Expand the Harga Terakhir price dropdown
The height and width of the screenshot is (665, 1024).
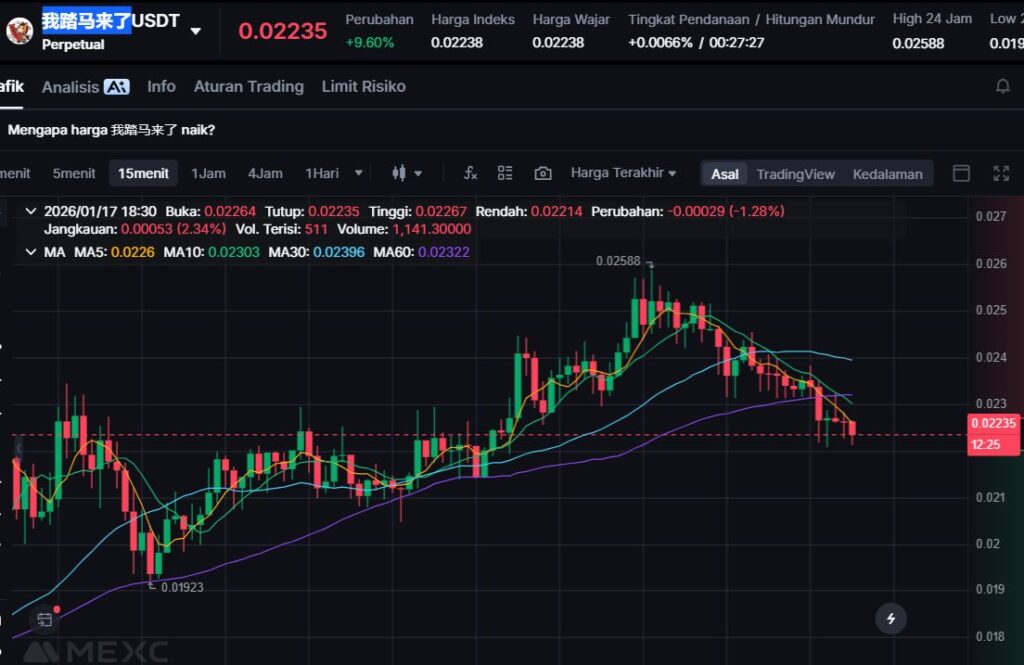(623, 173)
